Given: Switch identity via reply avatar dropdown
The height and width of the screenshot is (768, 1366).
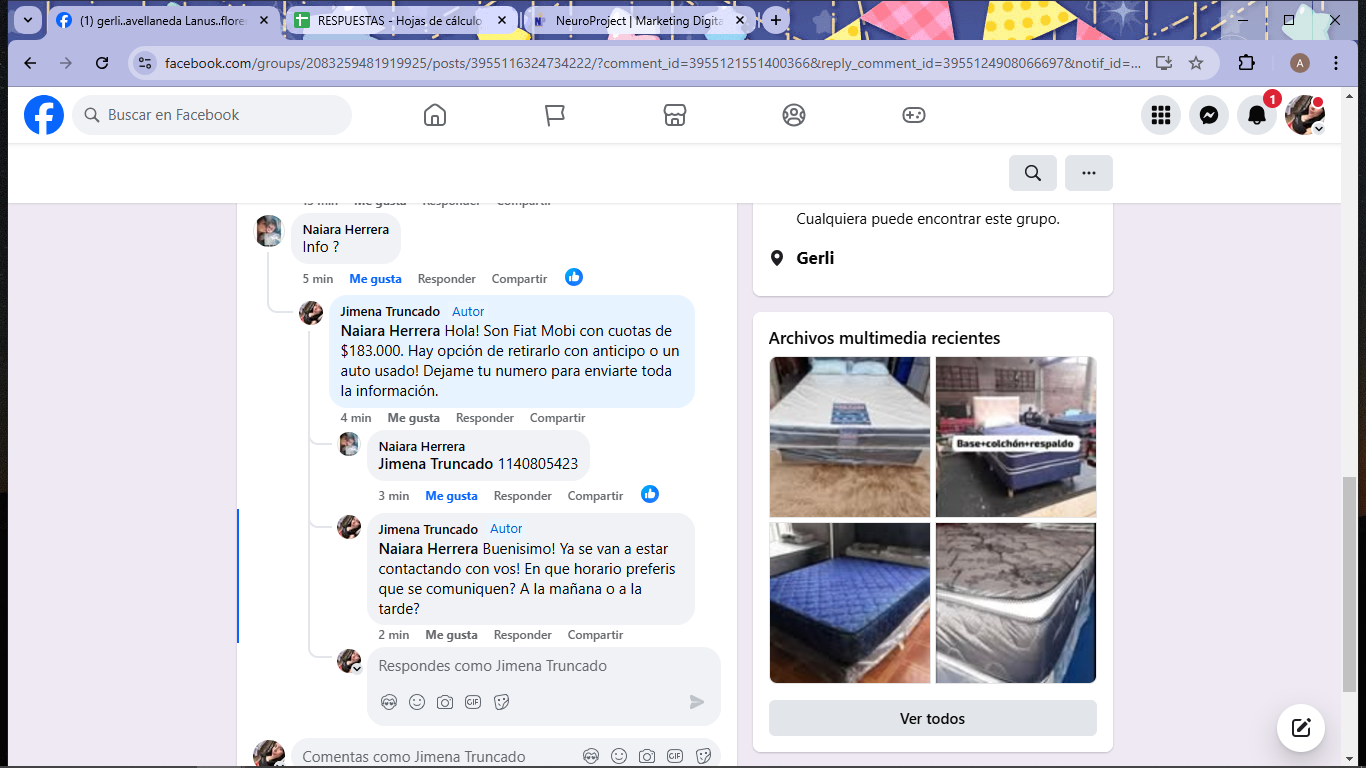Looking at the screenshot, I should pos(350,662).
